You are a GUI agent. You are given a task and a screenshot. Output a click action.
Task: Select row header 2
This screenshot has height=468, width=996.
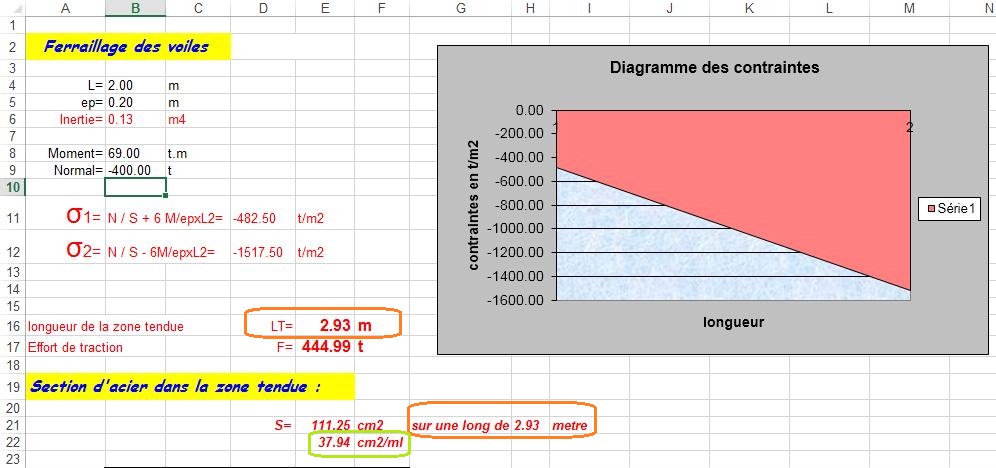click(13, 47)
